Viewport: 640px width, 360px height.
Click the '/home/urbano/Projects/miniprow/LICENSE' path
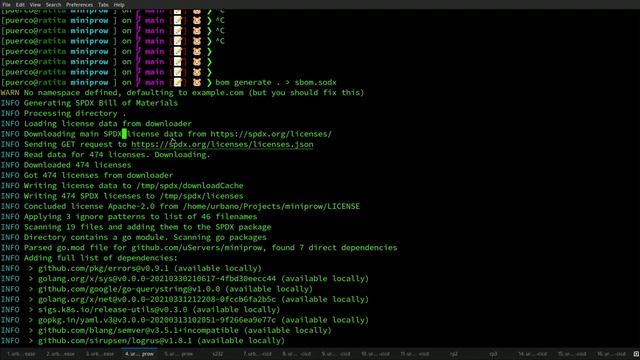click(x=271, y=207)
